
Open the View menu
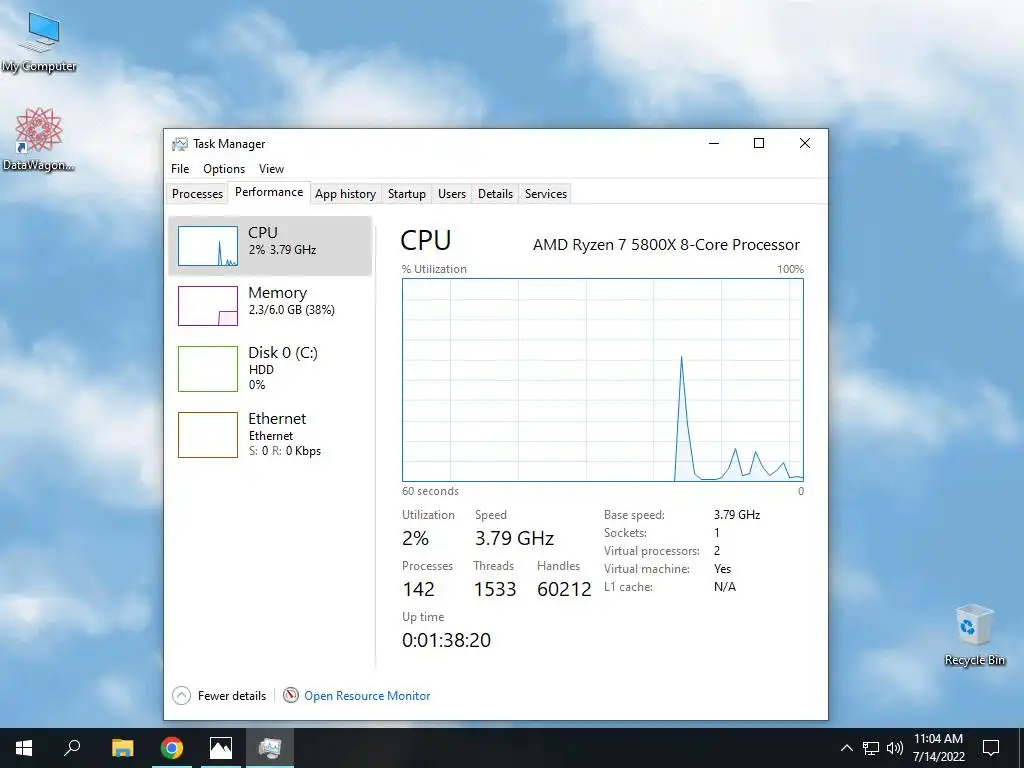coord(271,168)
